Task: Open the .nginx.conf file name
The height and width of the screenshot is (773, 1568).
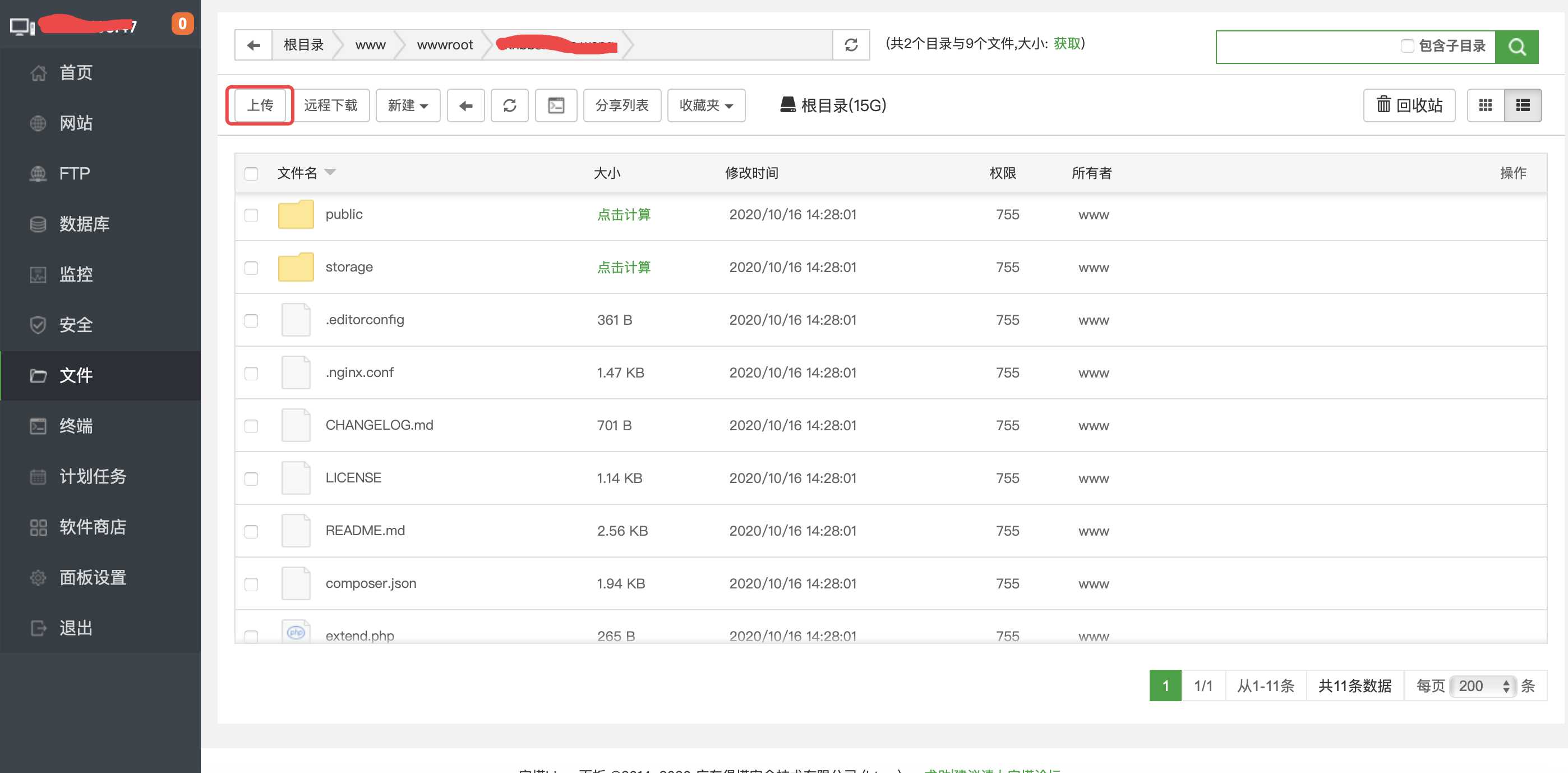Action: click(x=359, y=372)
